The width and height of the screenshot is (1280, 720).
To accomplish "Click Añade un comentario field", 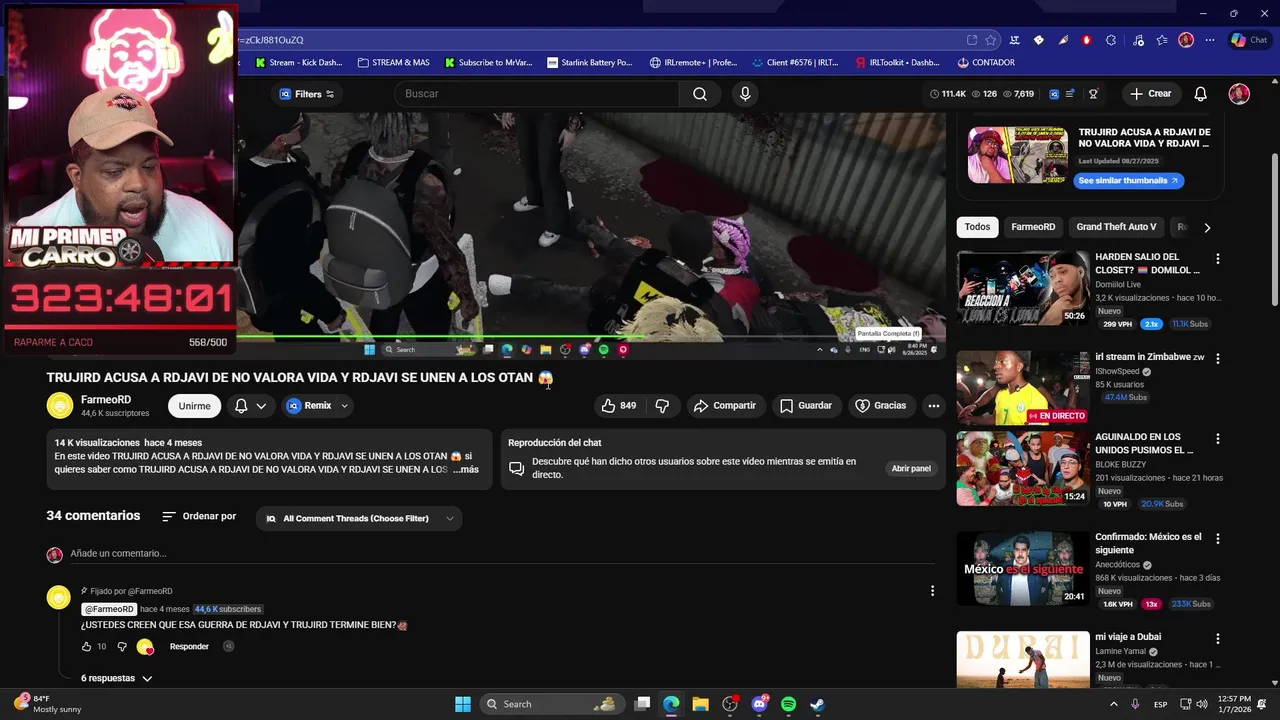I will coord(500,554).
